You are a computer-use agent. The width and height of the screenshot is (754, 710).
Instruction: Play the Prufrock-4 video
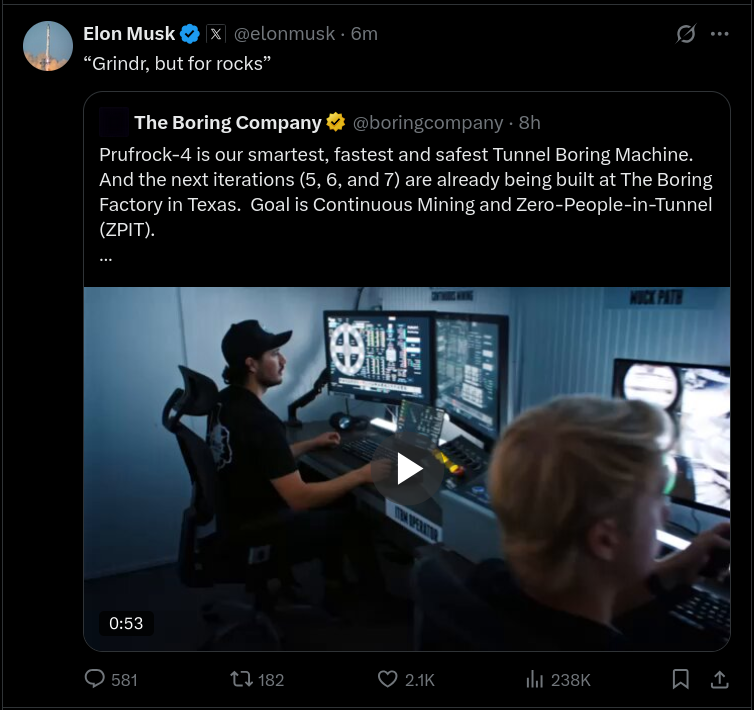pos(409,468)
